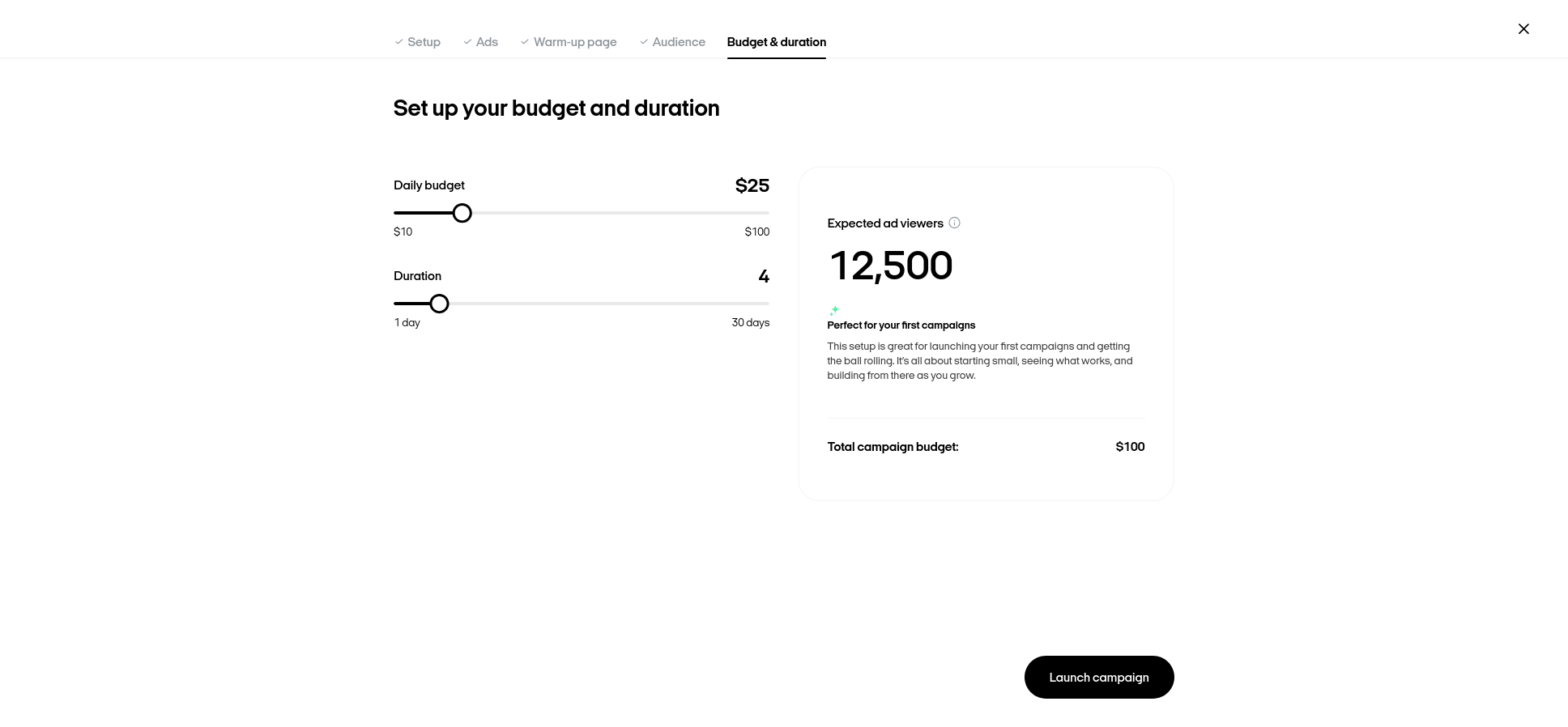The width and height of the screenshot is (1568, 727).
Task: Close the campaign setup dialog
Action: [x=1523, y=29]
